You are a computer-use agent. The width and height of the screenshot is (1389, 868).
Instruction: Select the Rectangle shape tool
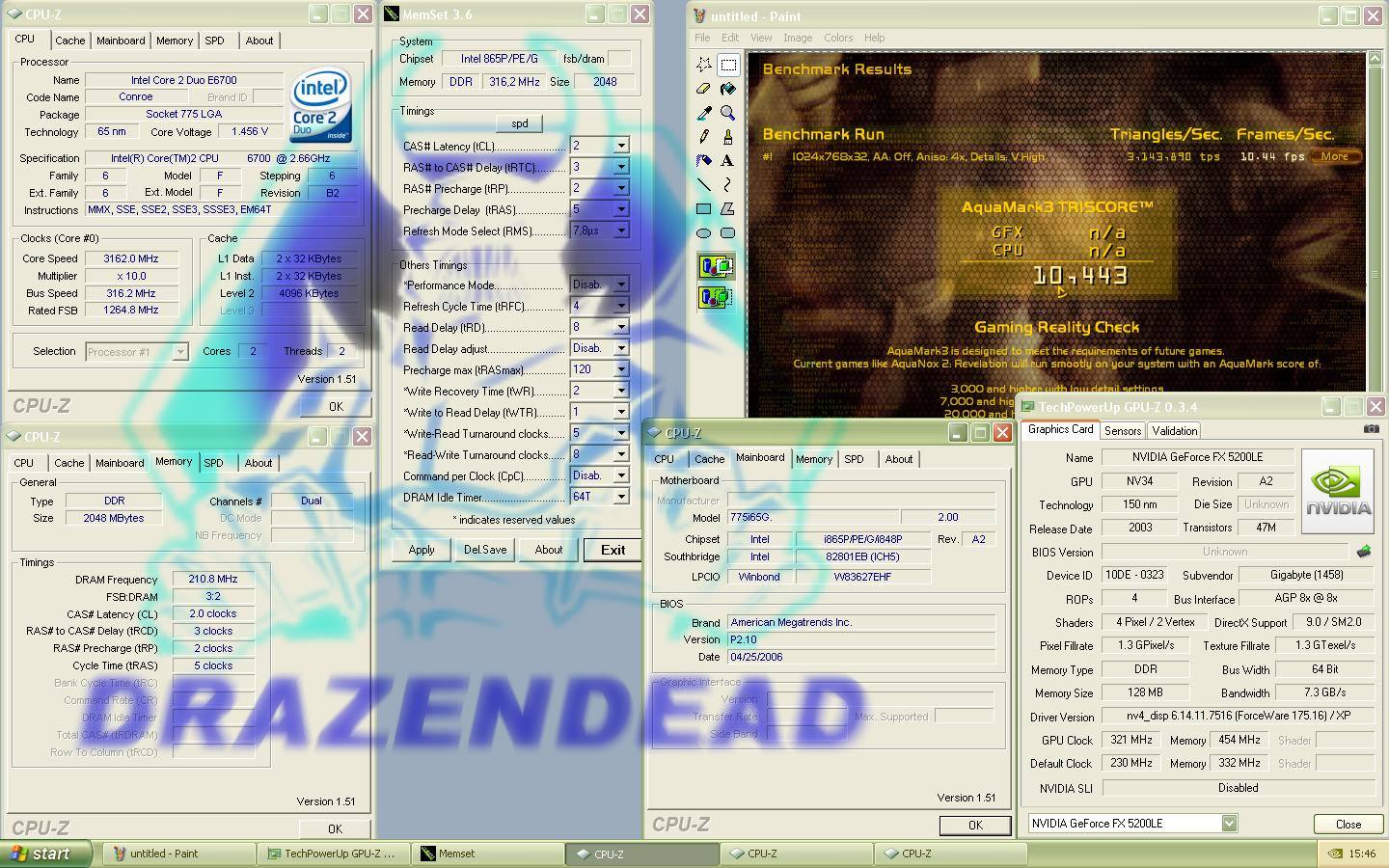tap(704, 208)
